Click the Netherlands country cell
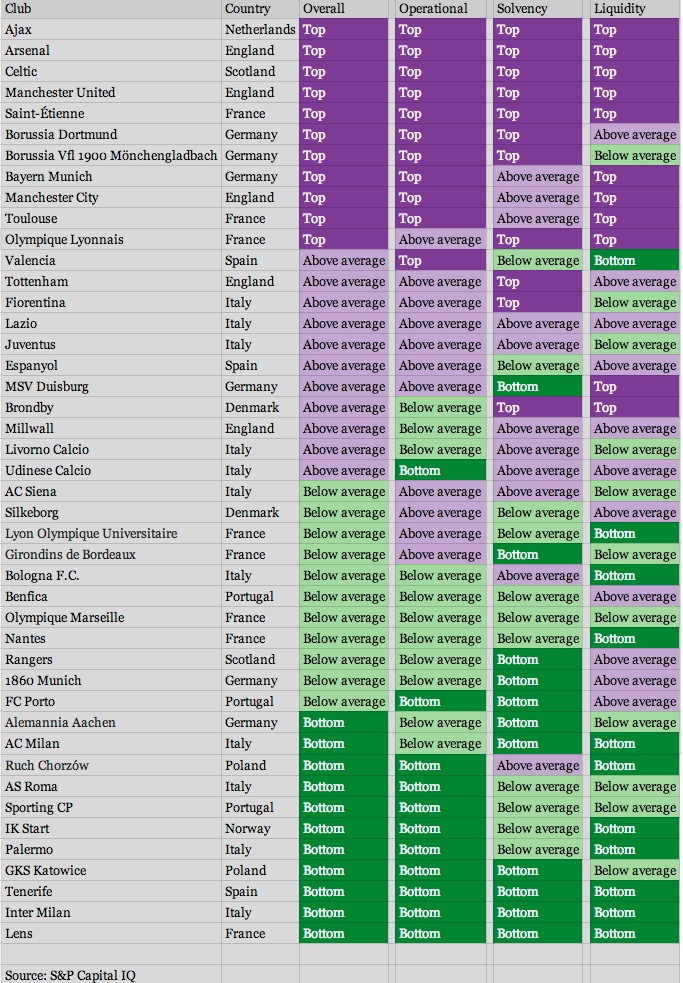The width and height of the screenshot is (683, 983). click(260, 30)
